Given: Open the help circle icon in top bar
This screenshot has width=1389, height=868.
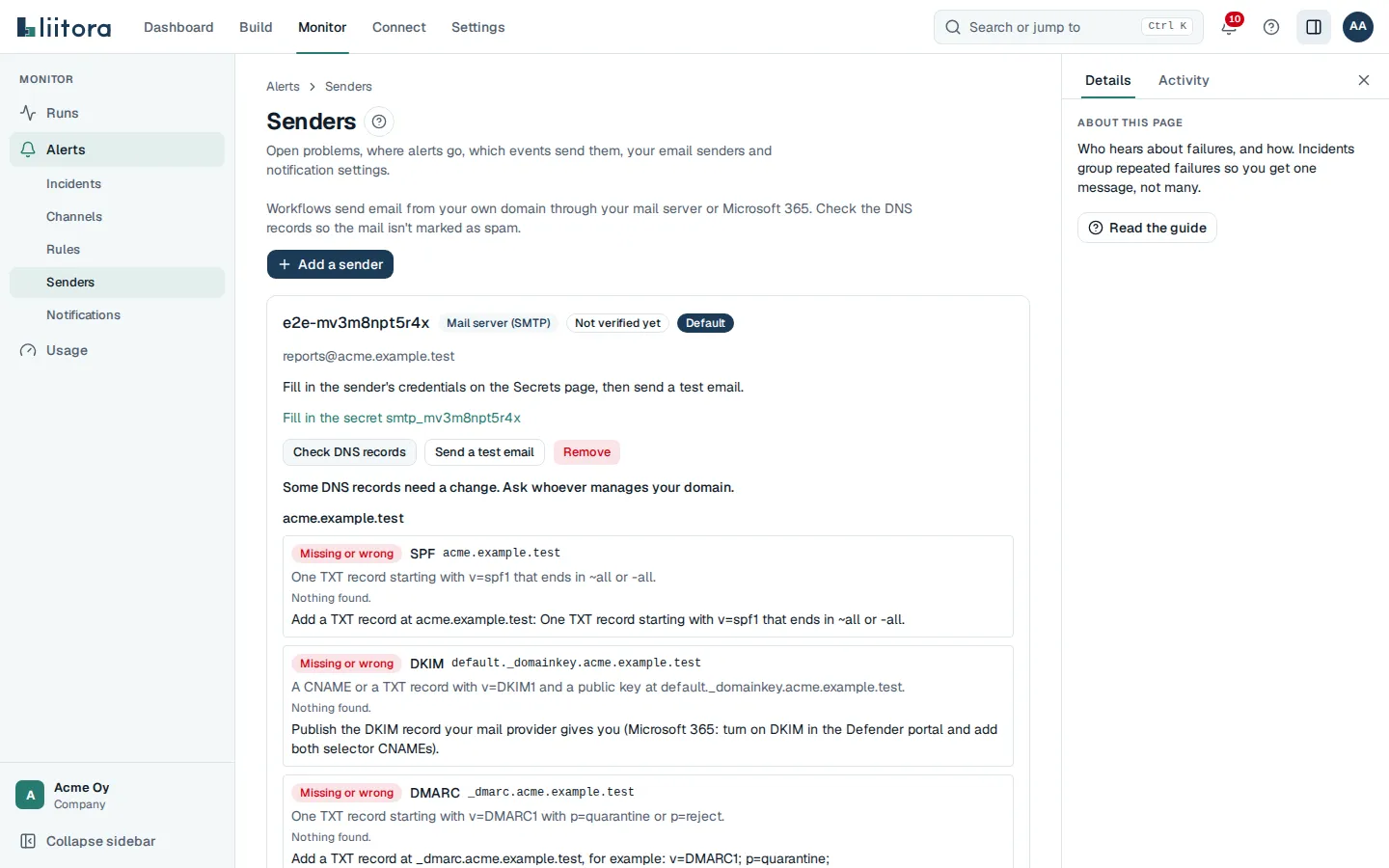Looking at the screenshot, I should click(1271, 27).
